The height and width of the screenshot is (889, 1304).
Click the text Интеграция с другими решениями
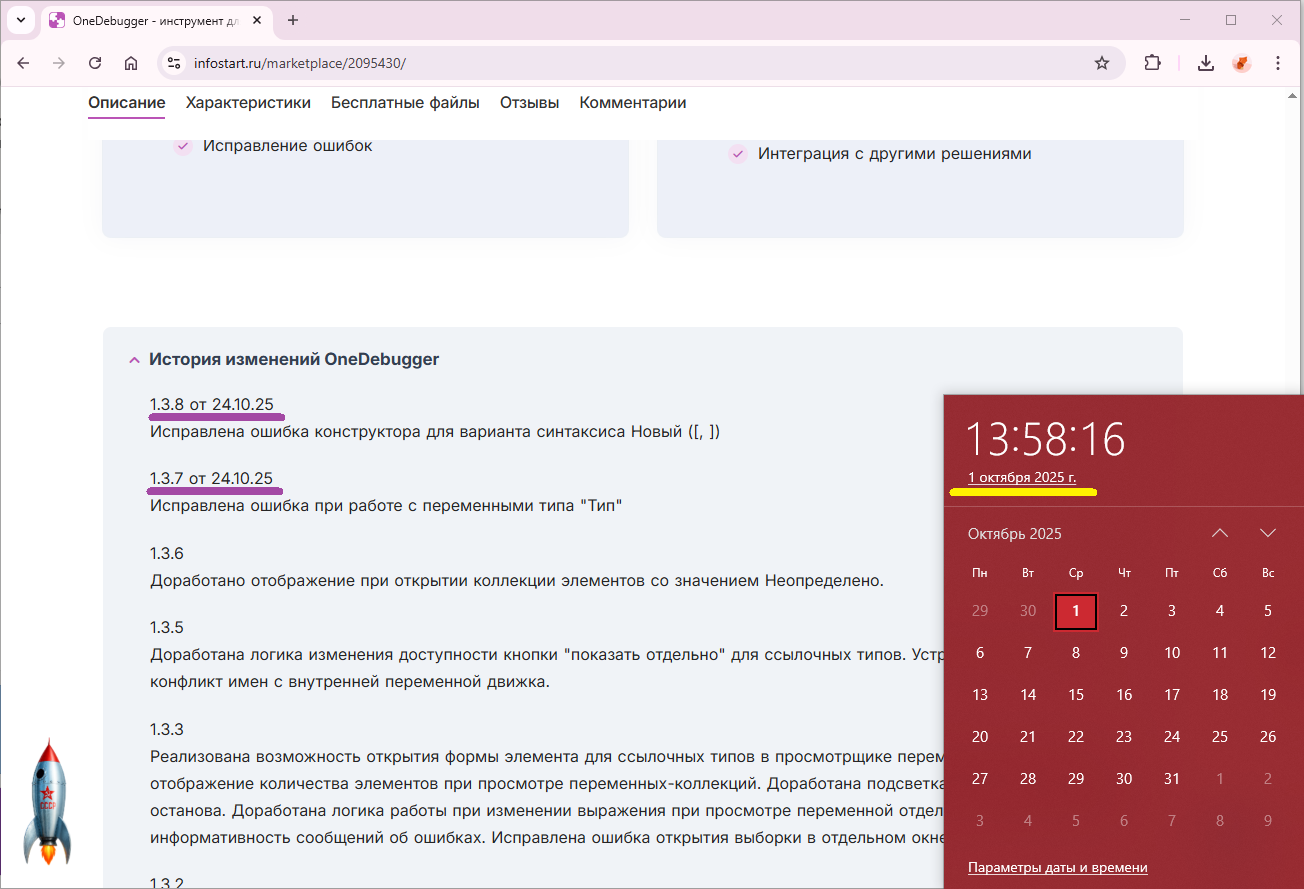[x=895, y=154]
